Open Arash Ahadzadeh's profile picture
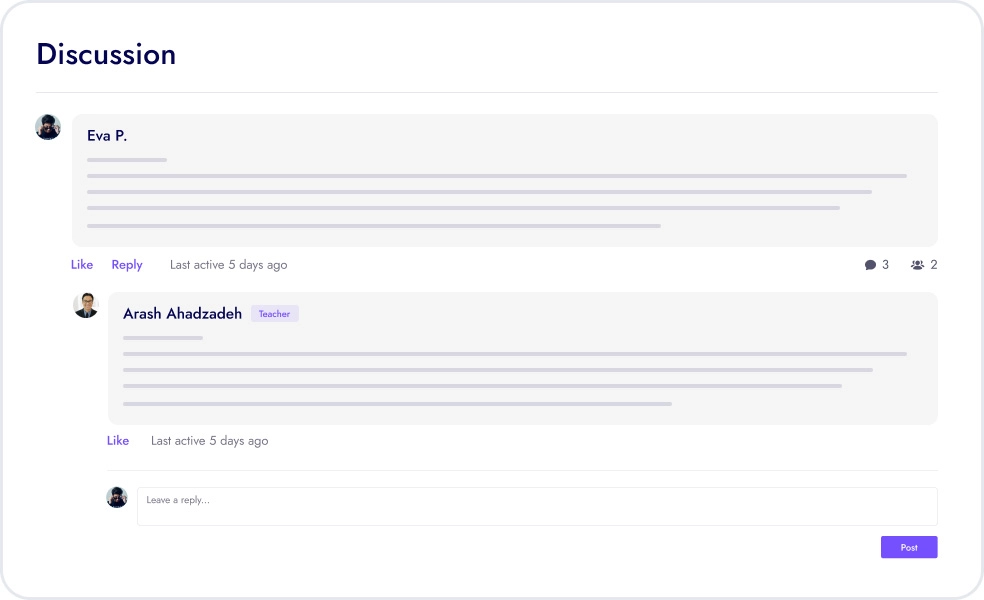This screenshot has width=984, height=600. click(x=86, y=305)
